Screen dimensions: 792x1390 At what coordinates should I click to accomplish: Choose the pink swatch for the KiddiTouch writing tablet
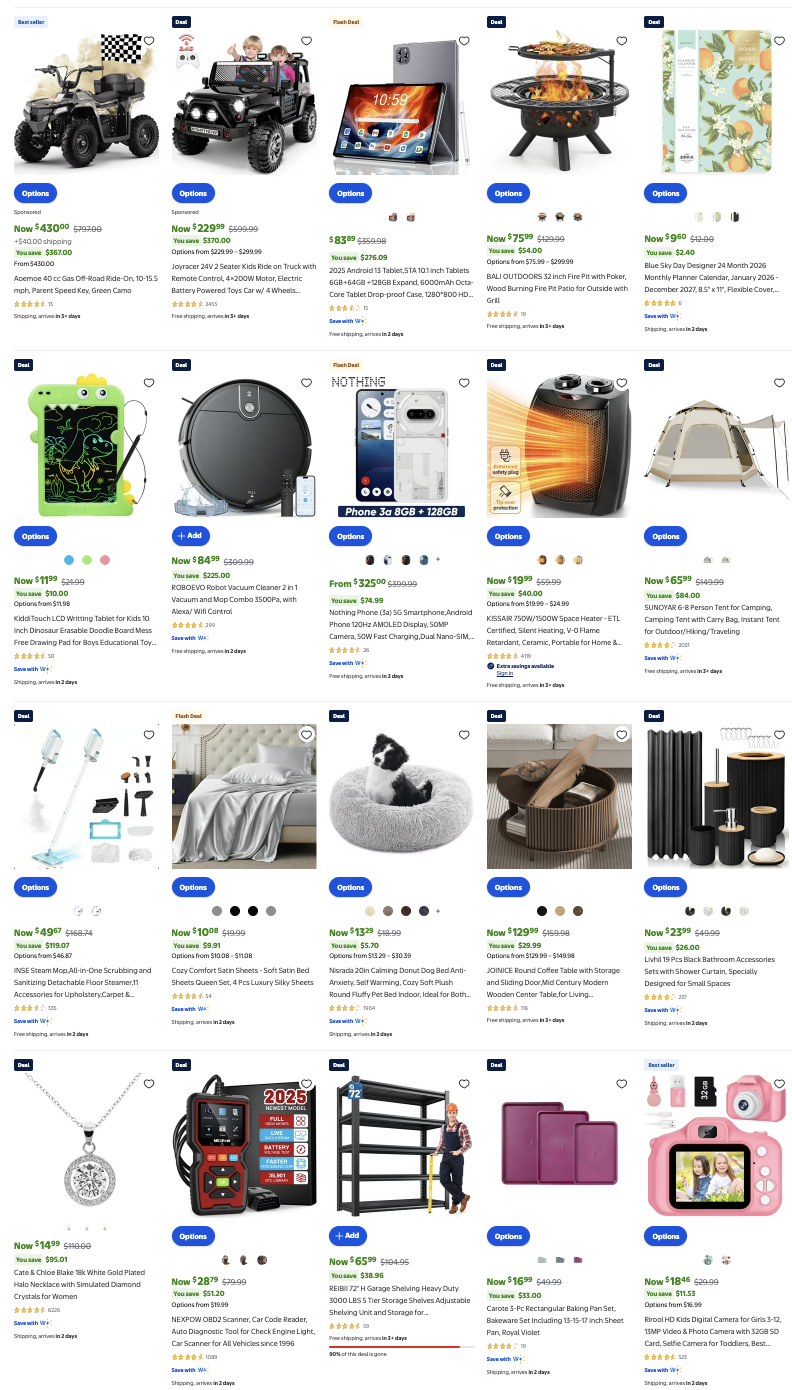105,560
